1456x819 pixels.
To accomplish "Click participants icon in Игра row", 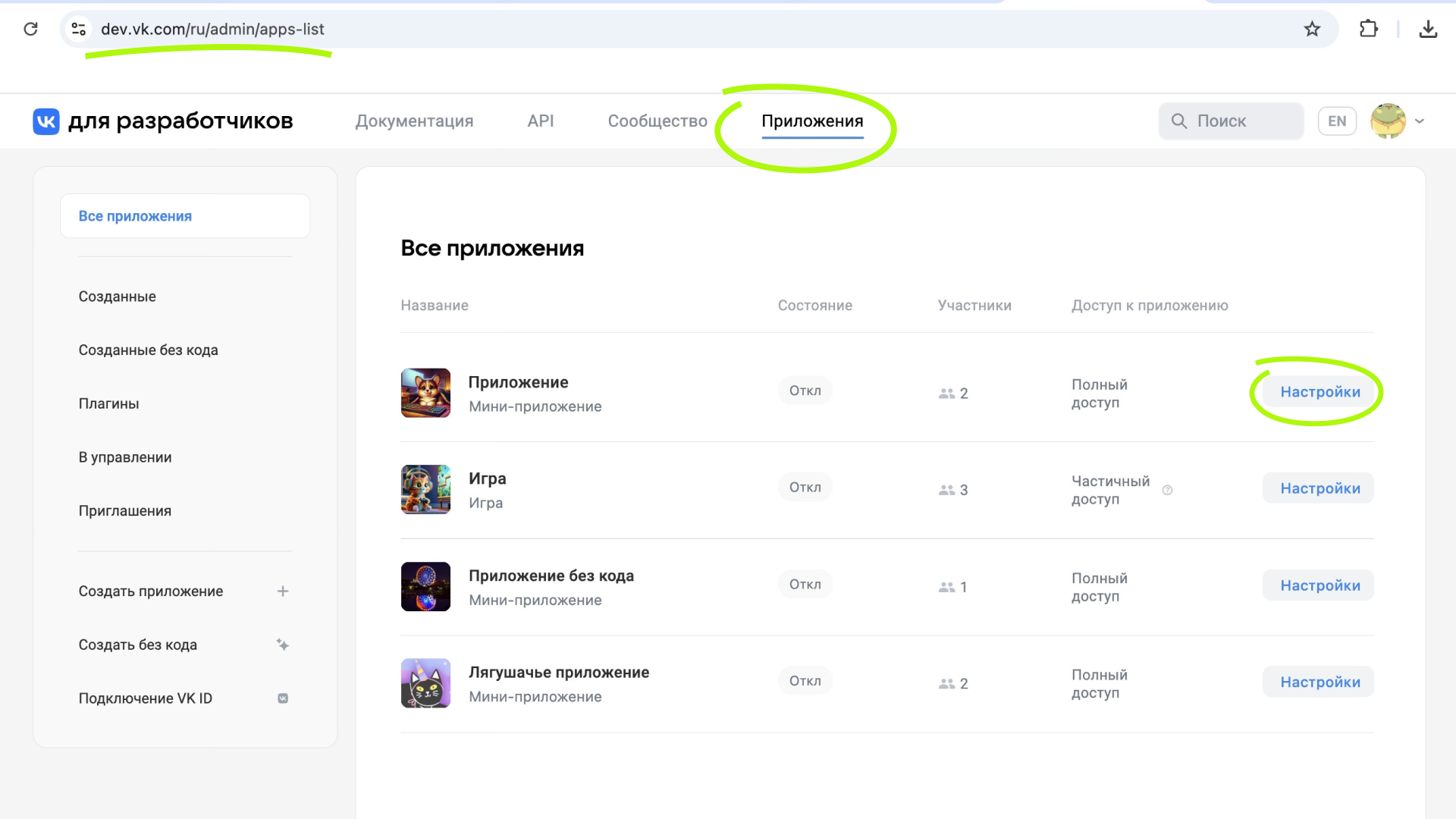I will 946,490.
